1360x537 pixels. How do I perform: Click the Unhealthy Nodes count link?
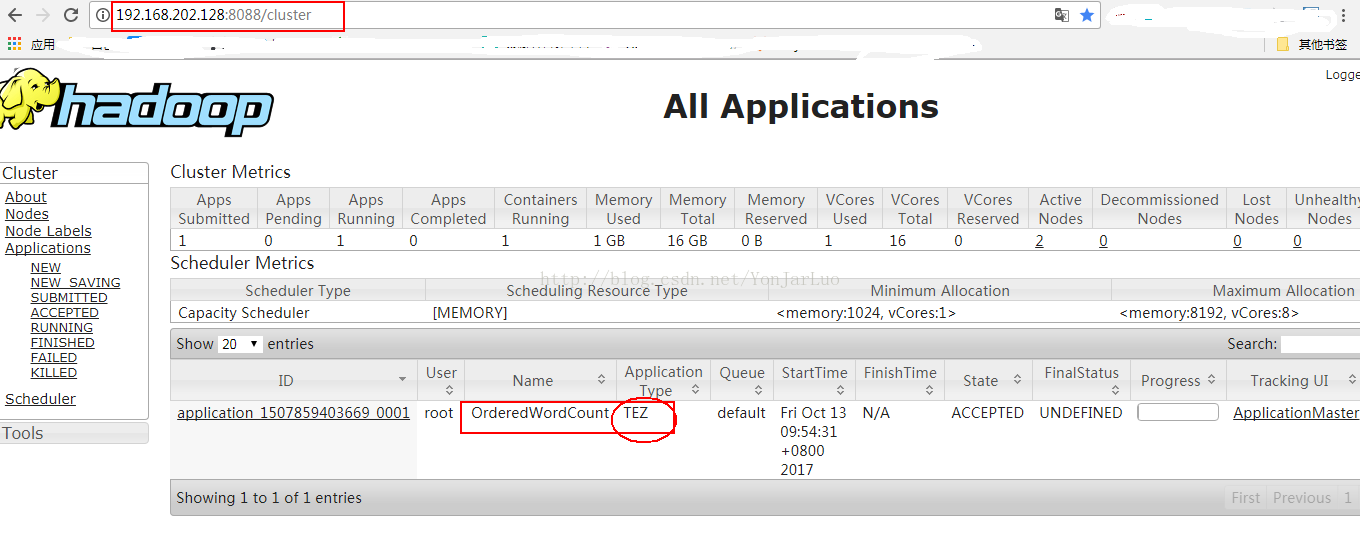pos(1297,241)
